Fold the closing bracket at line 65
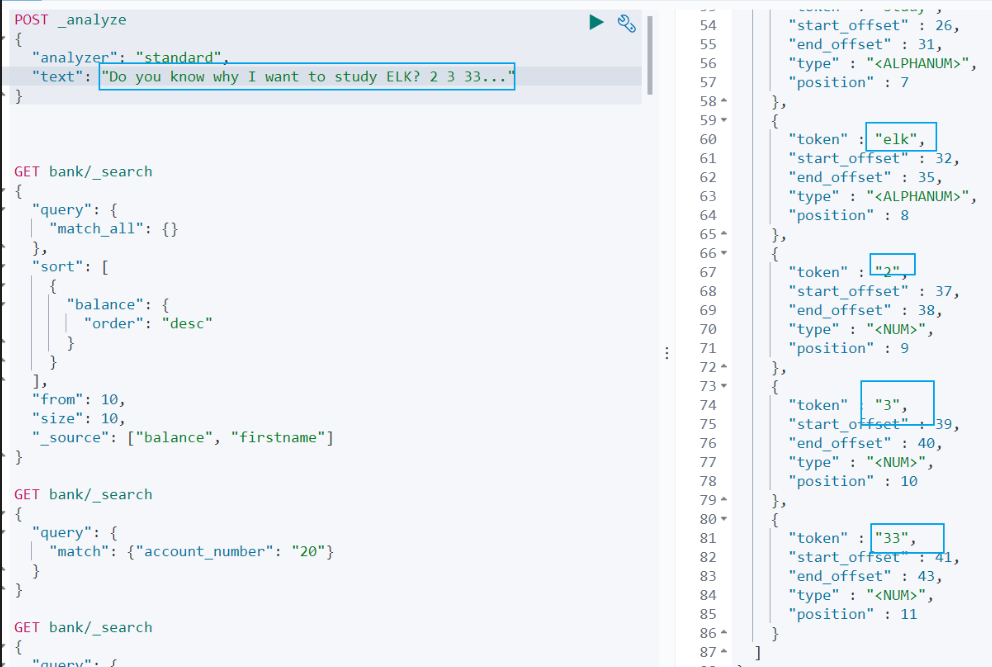This screenshot has width=992, height=667. pyautogui.click(x=724, y=234)
